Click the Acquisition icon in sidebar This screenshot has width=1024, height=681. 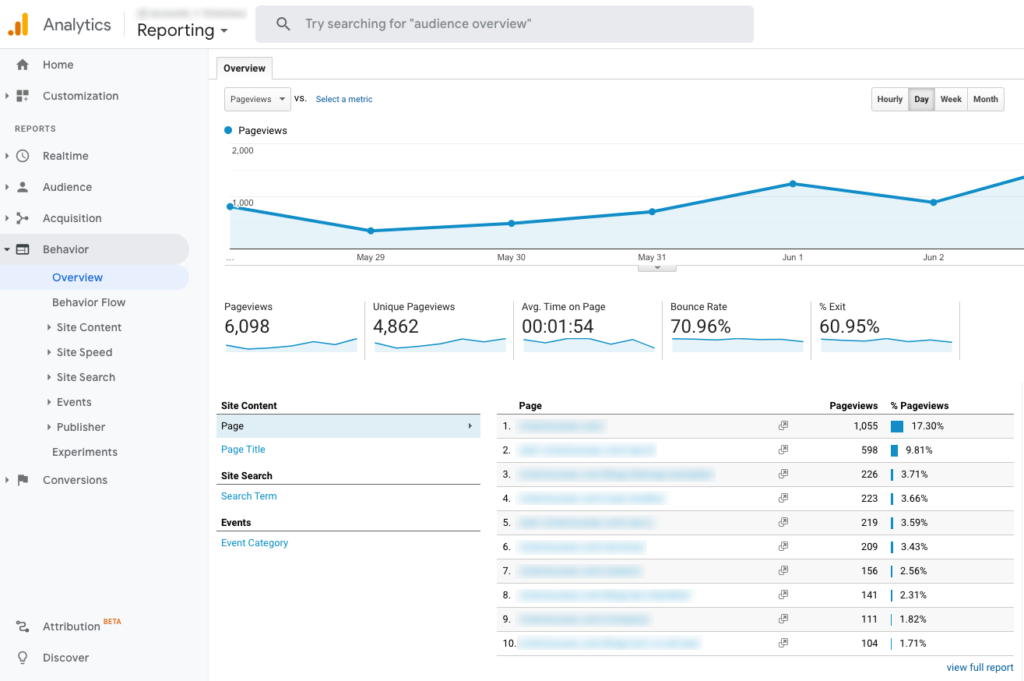coord(22,218)
